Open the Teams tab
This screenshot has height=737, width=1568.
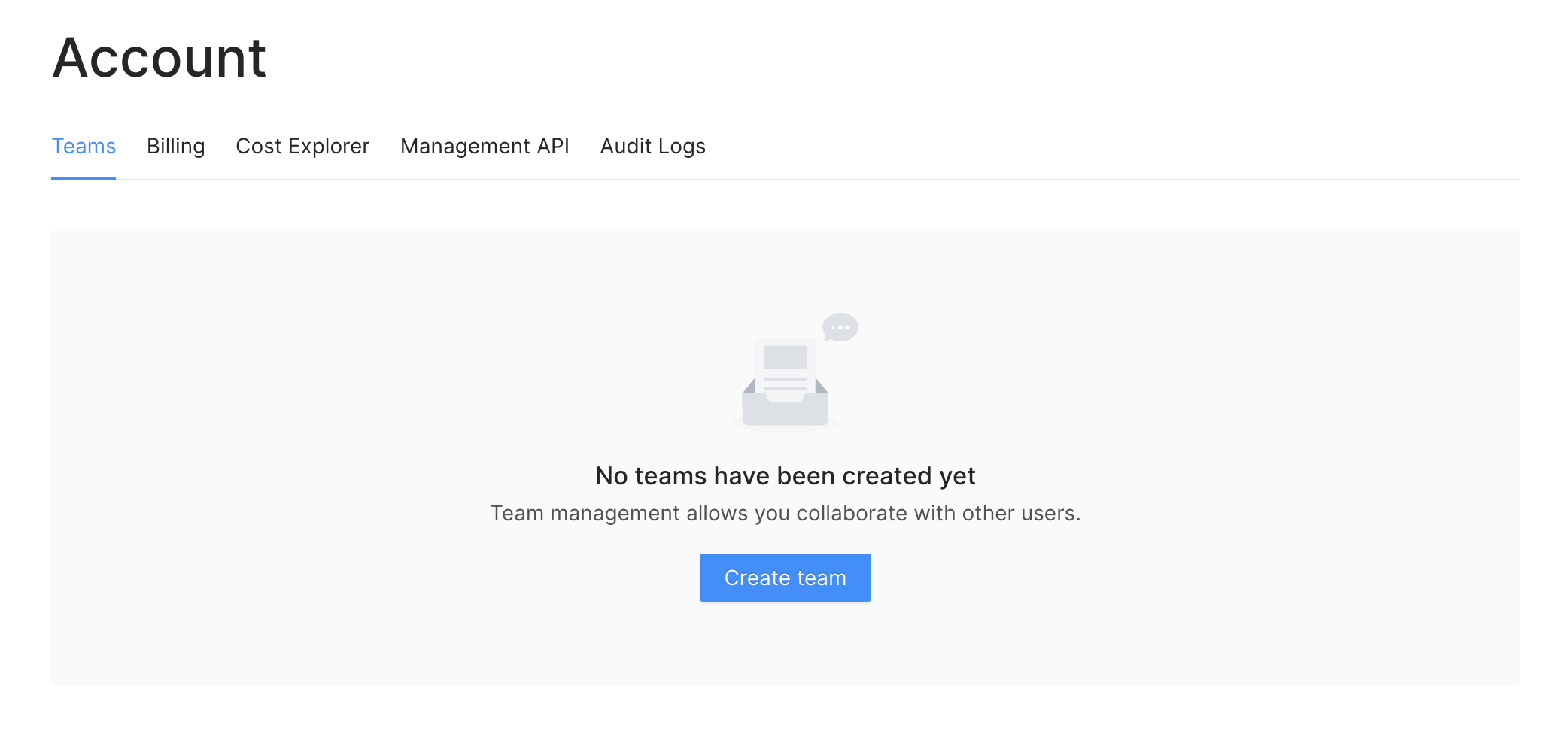[84, 146]
